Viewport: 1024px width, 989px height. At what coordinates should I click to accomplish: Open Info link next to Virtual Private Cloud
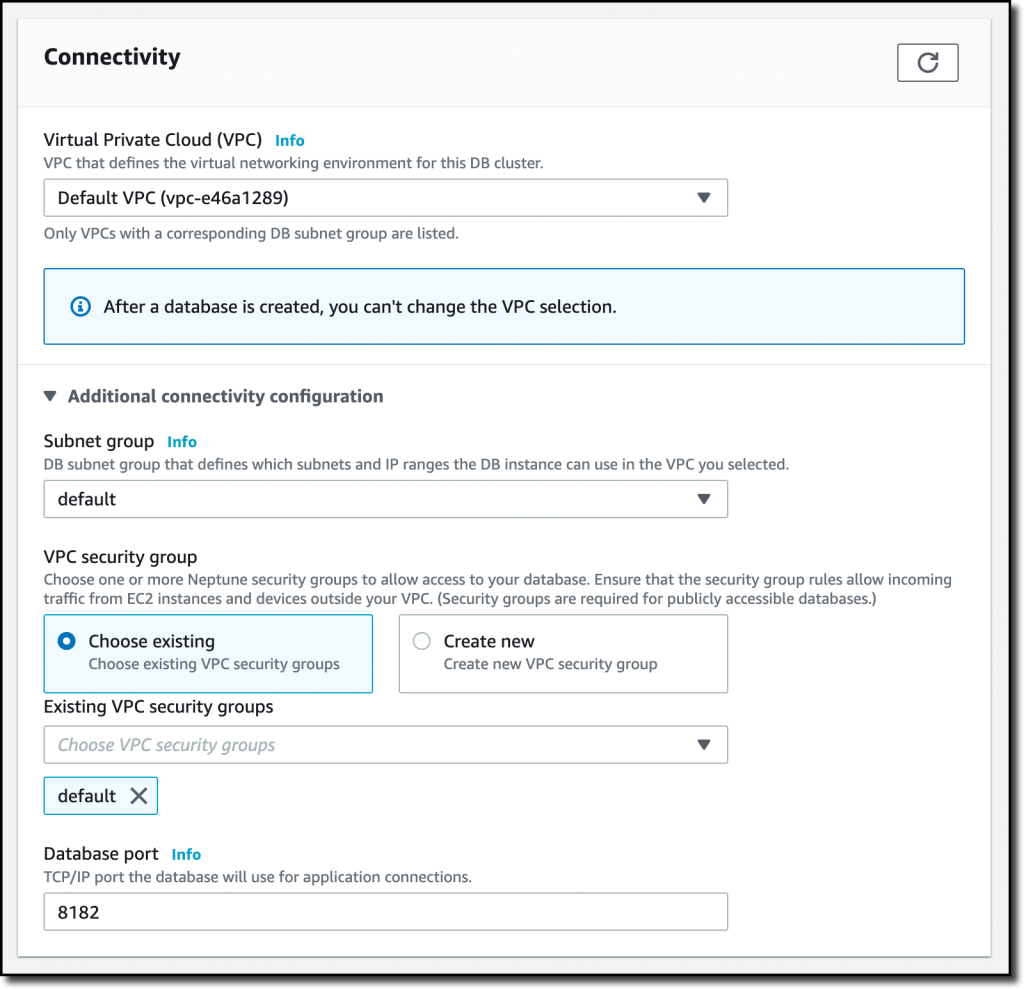[289, 140]
